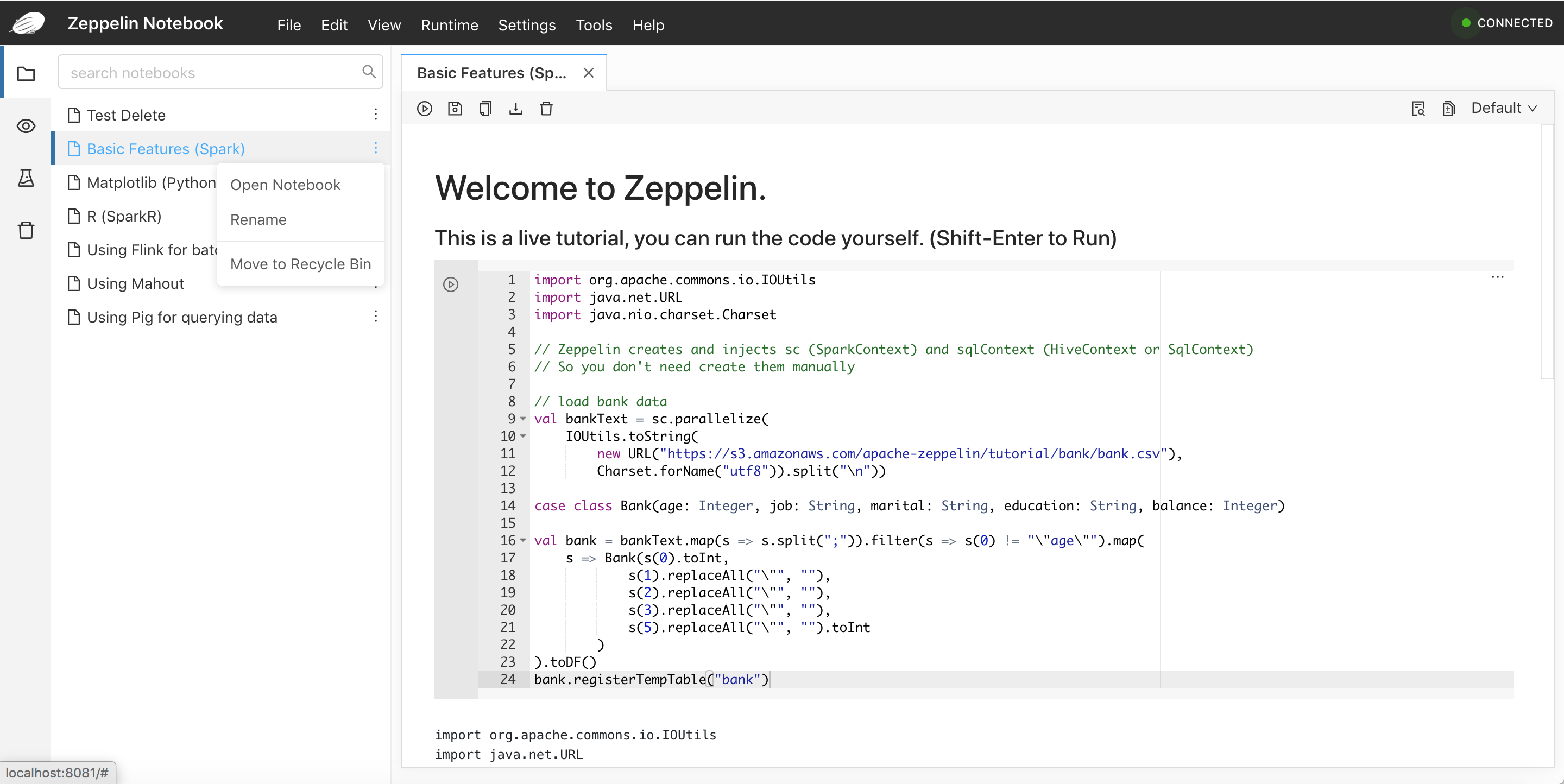The width and height of the screenshot is (1564, 784).
Task: Open the recycle bin sidebar icon
Action: click(x=26, y=231)
